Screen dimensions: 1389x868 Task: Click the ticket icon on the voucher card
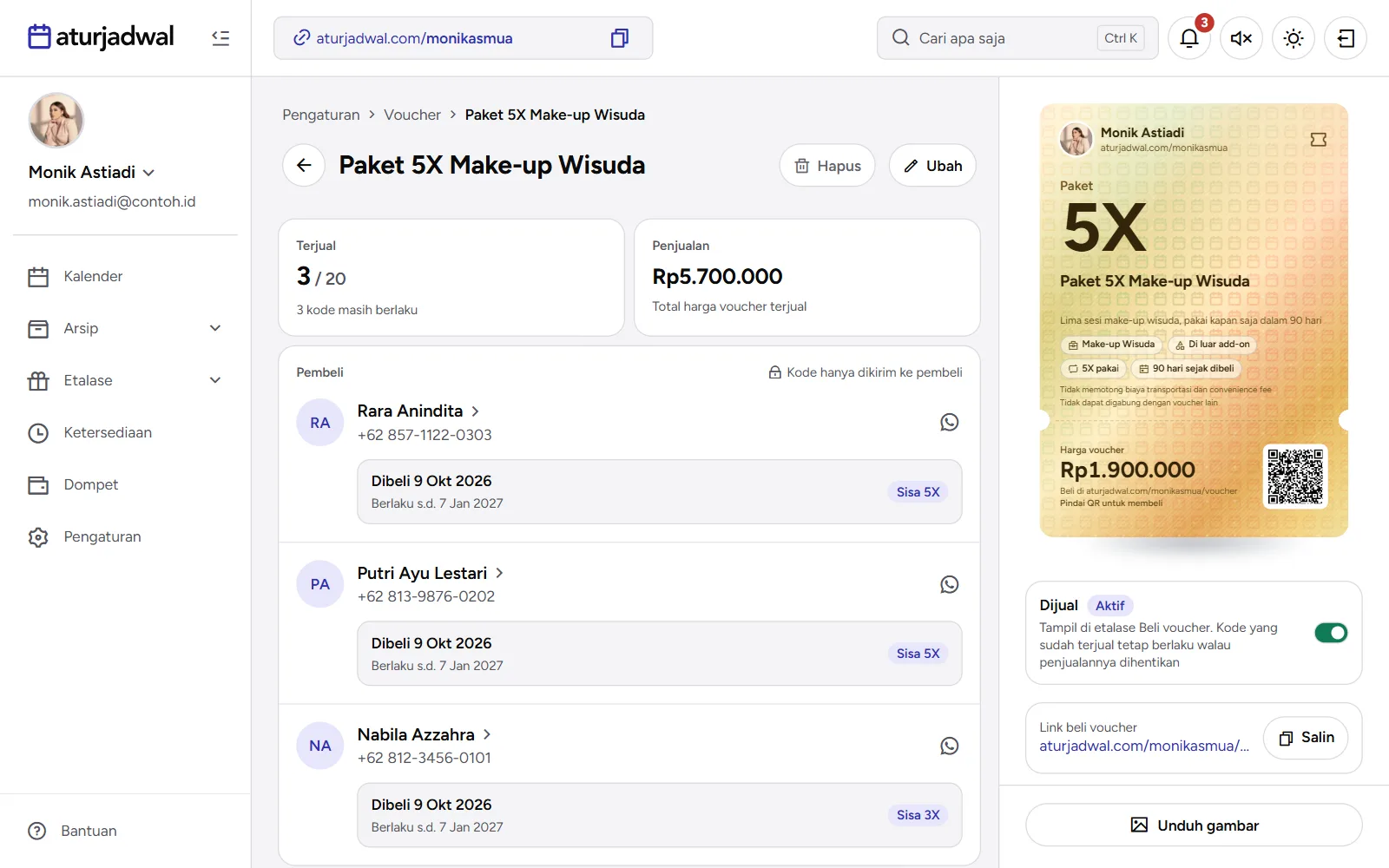[1319, 140]
